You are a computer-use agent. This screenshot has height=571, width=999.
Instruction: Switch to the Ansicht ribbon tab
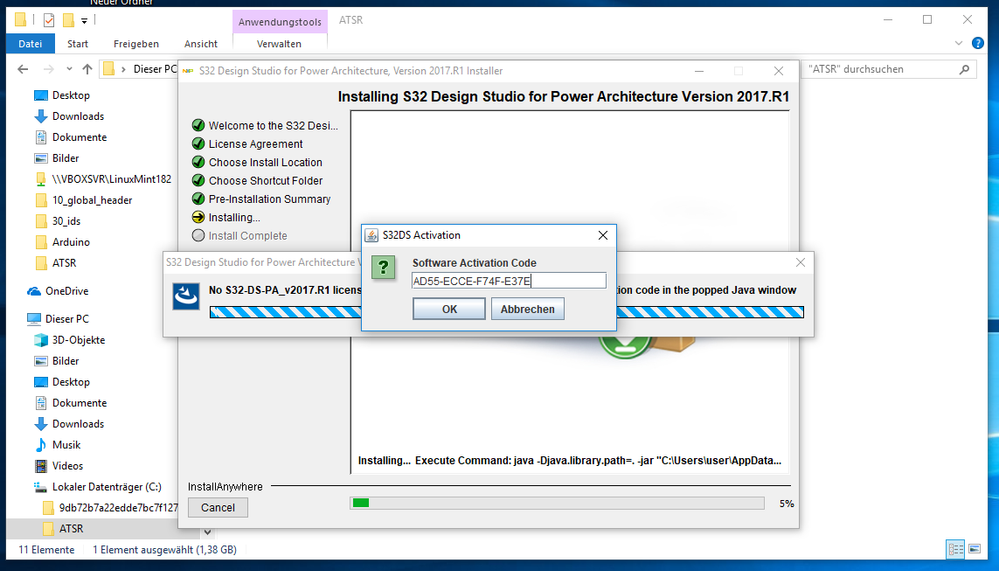coord(201,43)
